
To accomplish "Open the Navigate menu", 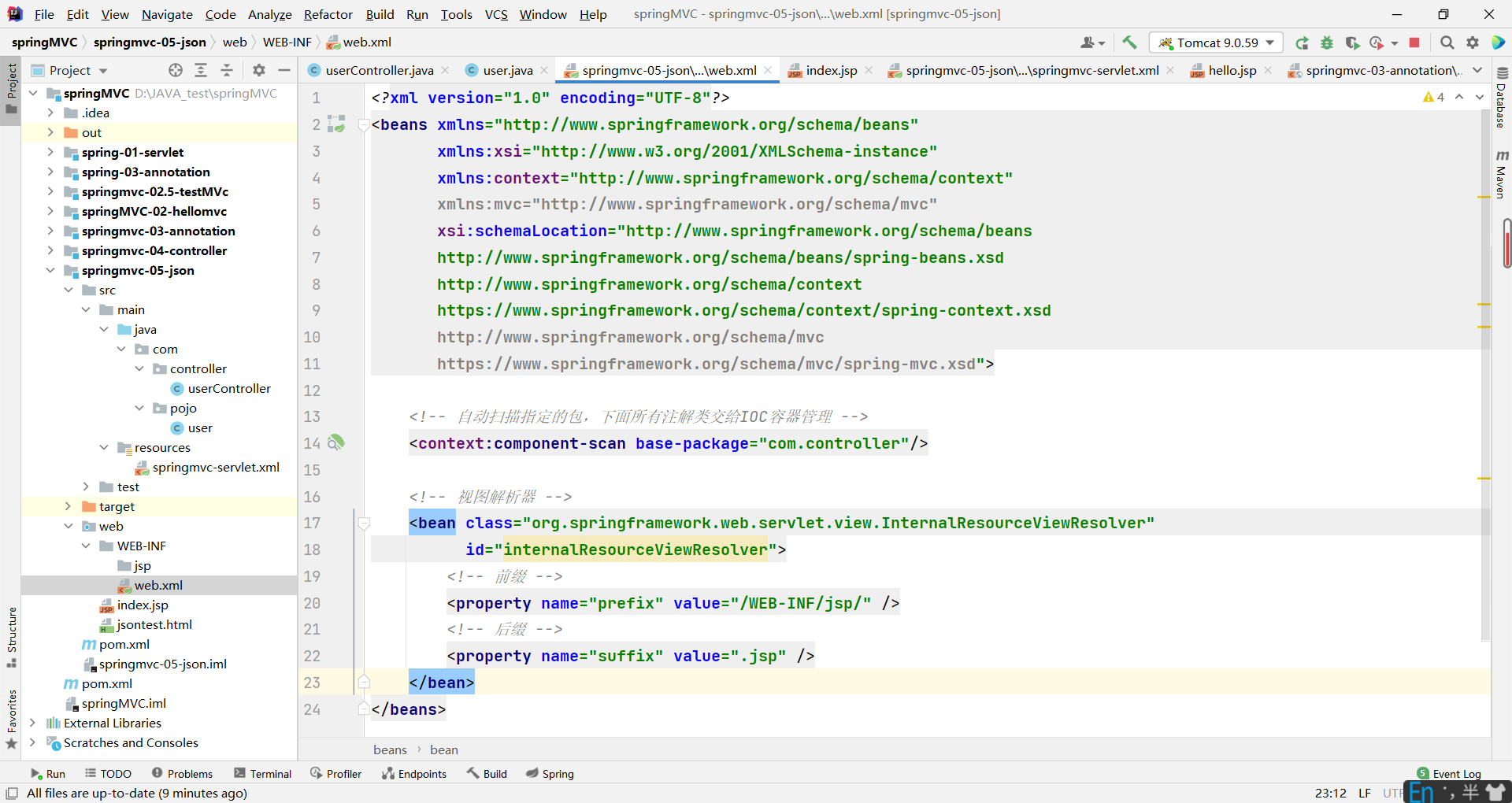I will pos(167,14).
